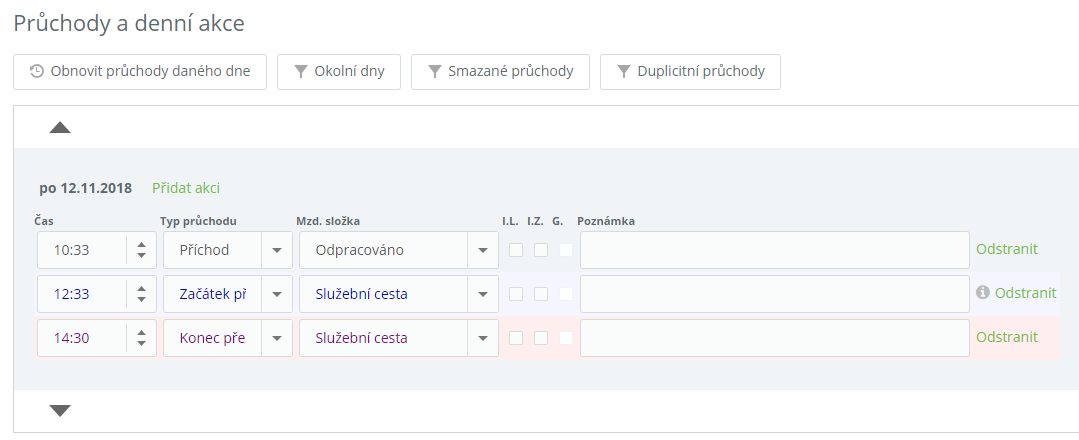Click Obnovit průchody daného dne button
The width and height of the screenshot is (1079, 440).
(x=140, y=72)
